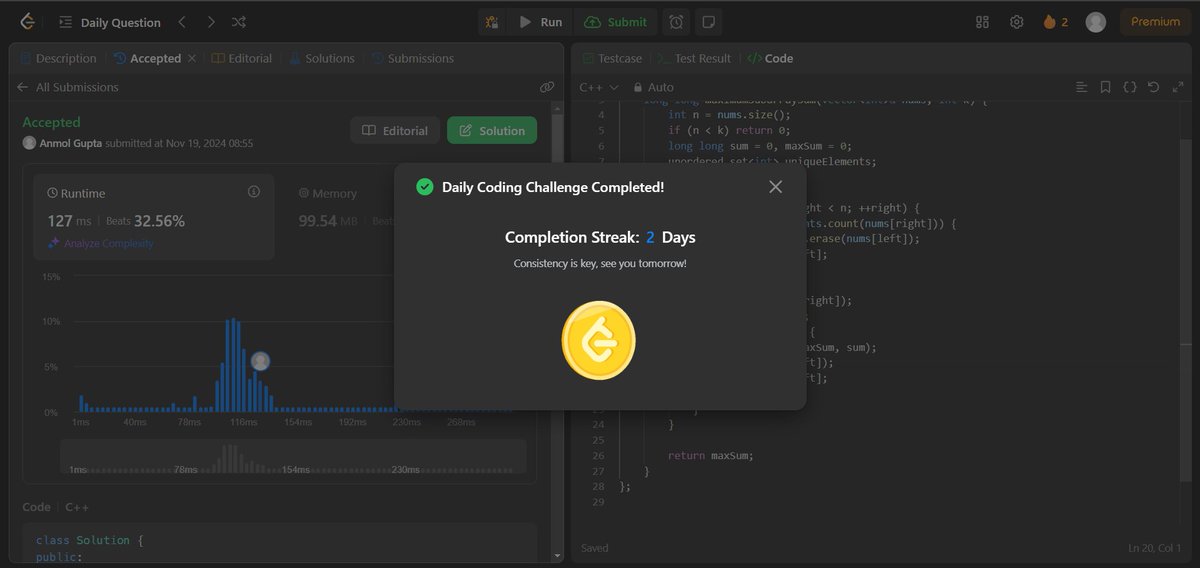Viewport: 1200px width, 568px height.
Task: View the streak fire counter
Action: (1055, 22)
